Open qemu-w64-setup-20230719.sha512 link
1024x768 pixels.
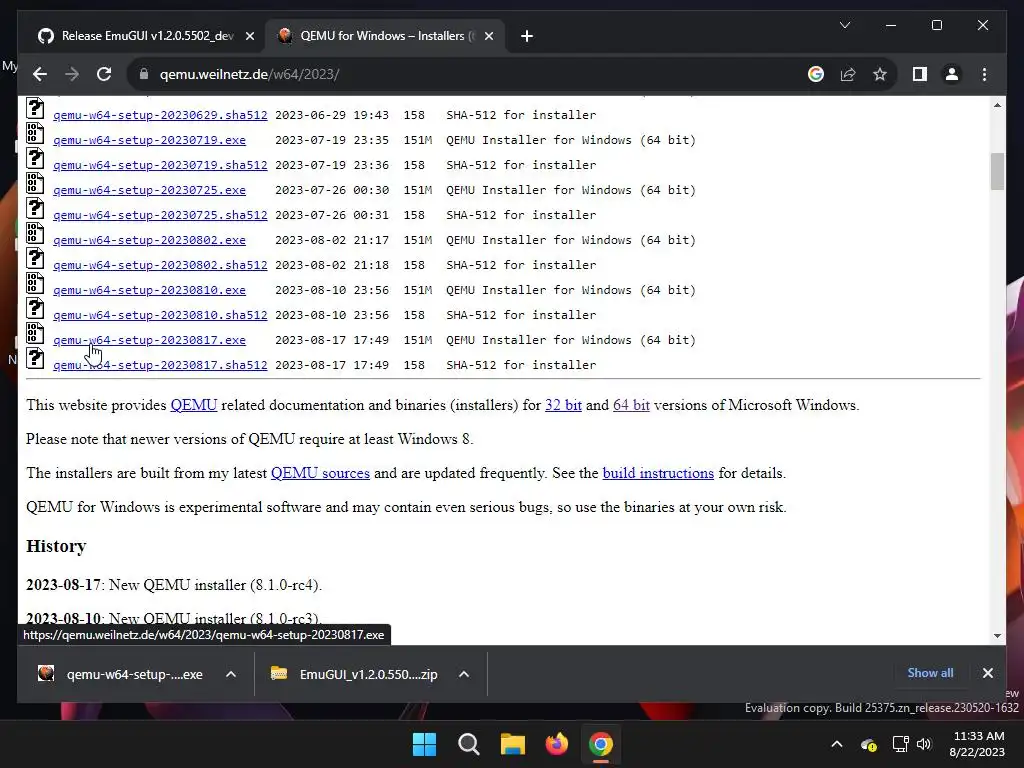pyautogui.click(x=160, y=165)
